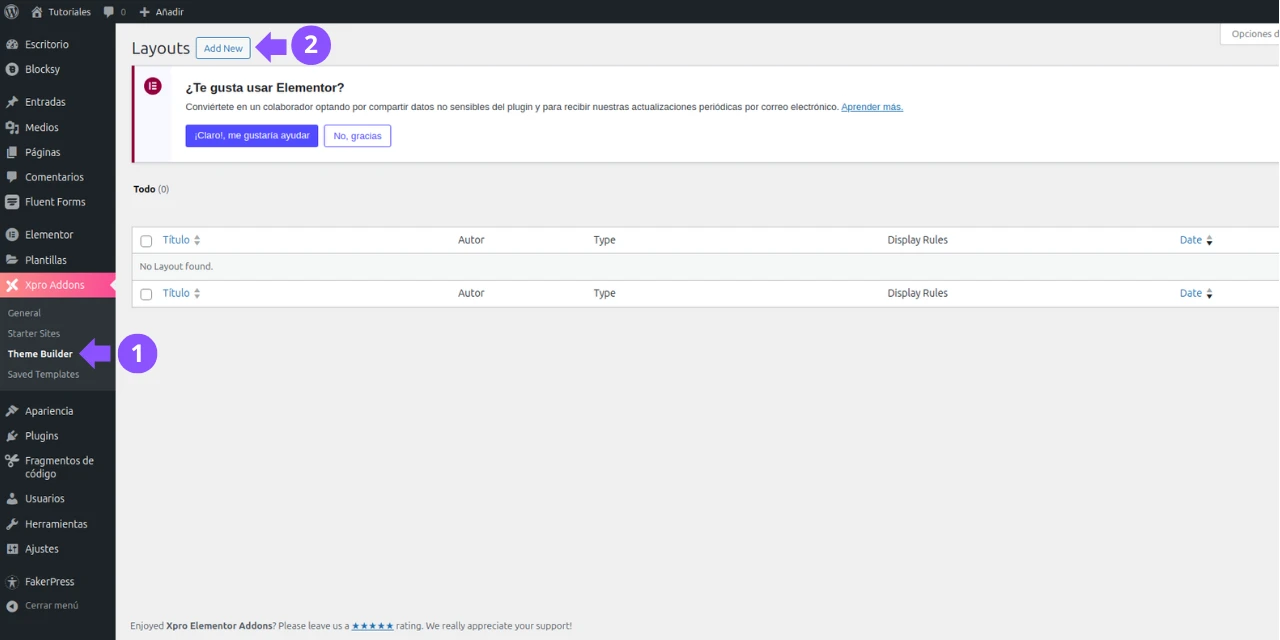Click the Elementor logo in the notice
This screenshot has height=640, width=1280.
[153, 86]
